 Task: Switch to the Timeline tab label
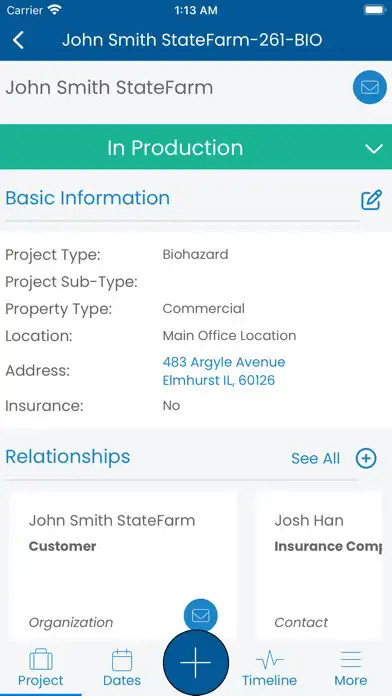click(269, 680)
